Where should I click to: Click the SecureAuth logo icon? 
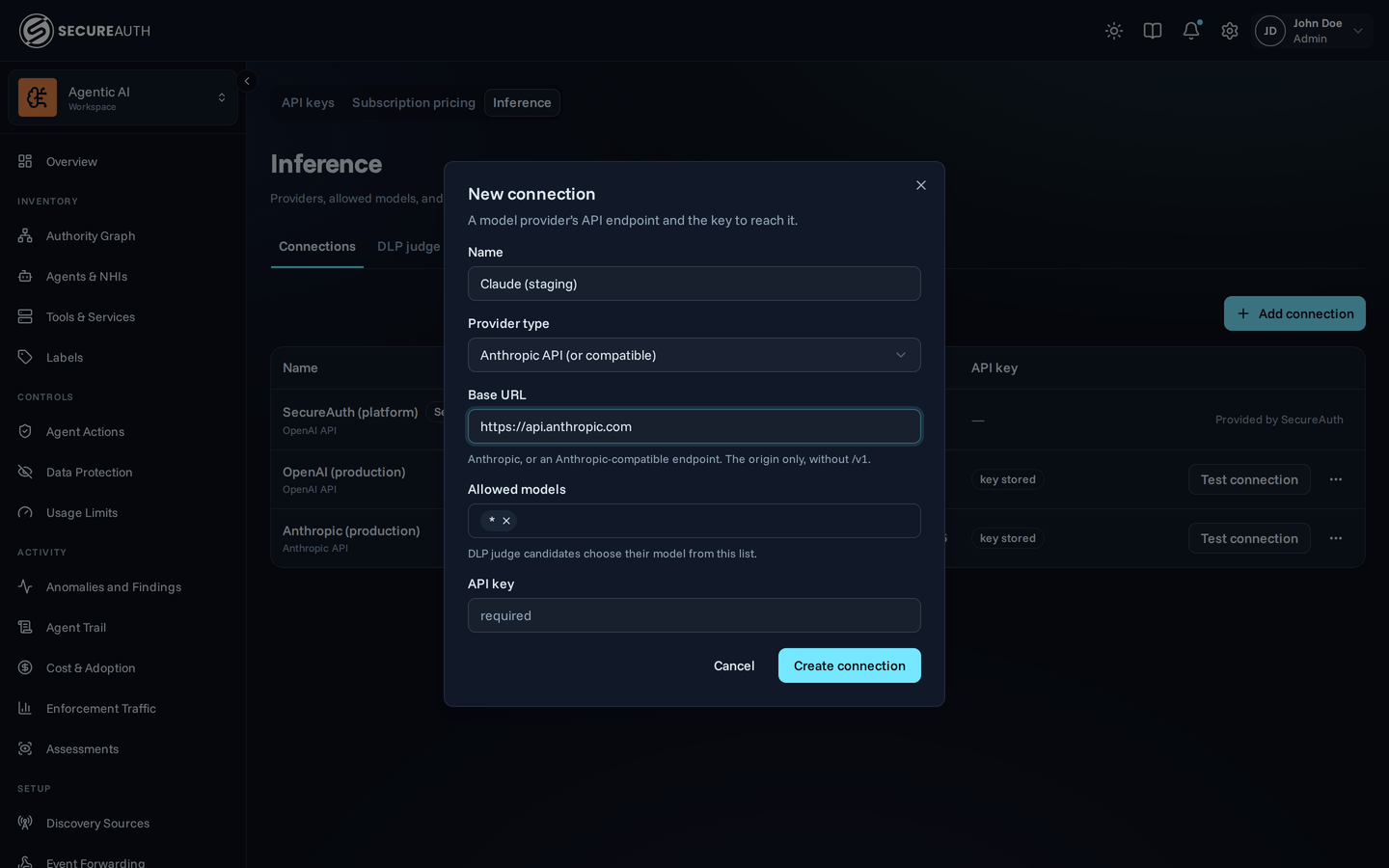[37, 31]
